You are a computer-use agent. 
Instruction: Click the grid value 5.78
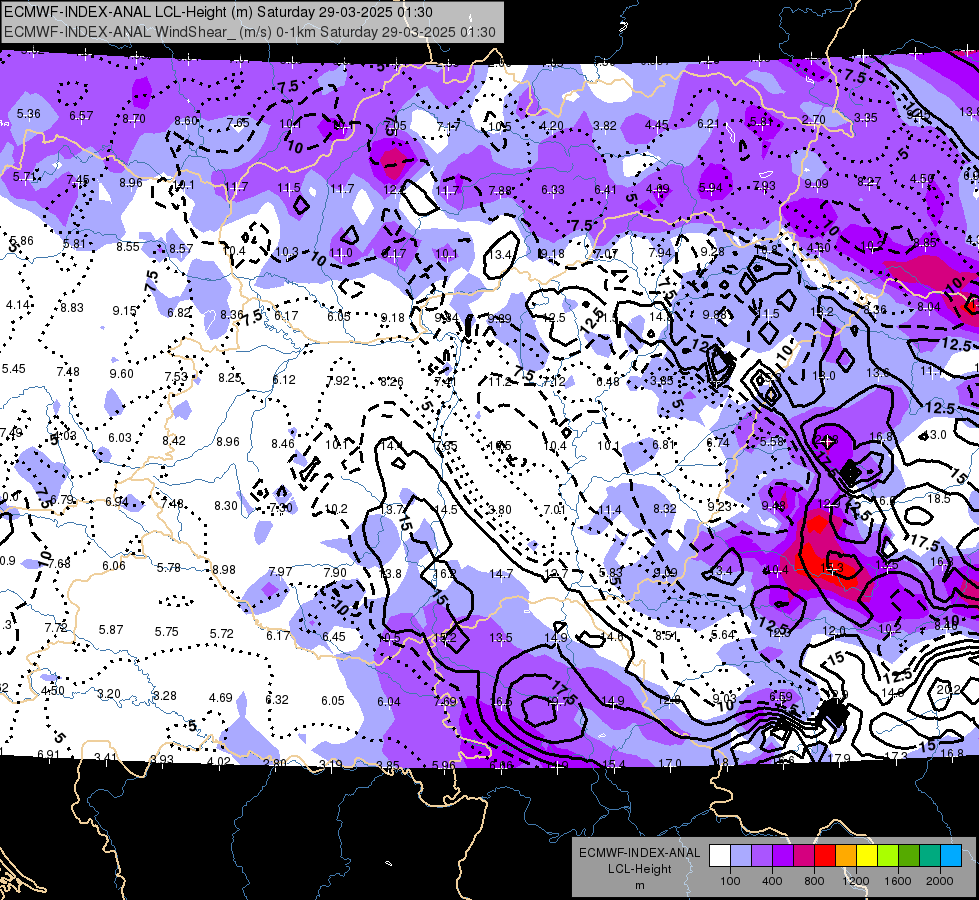click(169, 568)
